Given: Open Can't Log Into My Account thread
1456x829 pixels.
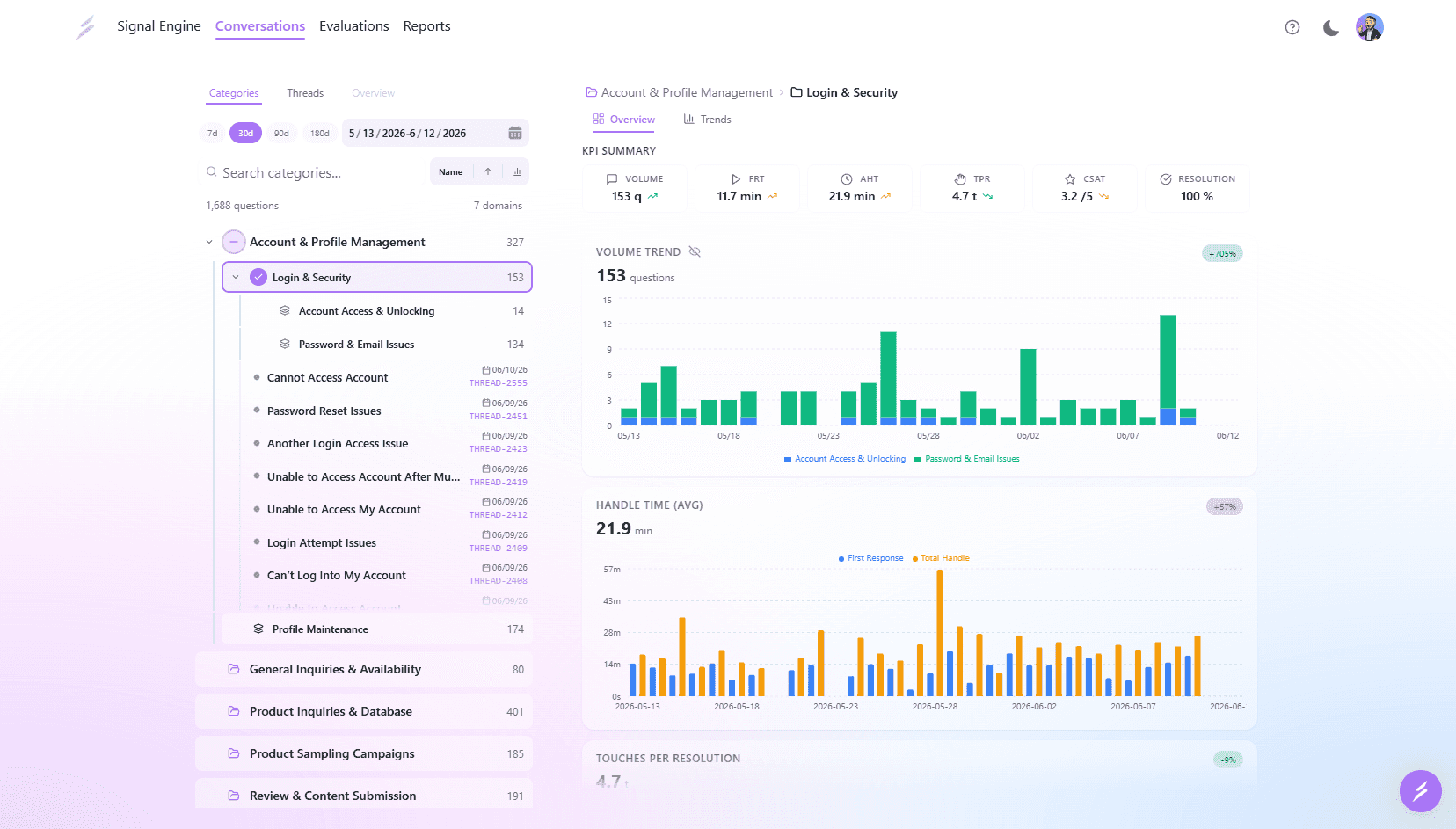Looking at the screenshot, I should pyautogui.click(x=337, y=575).
